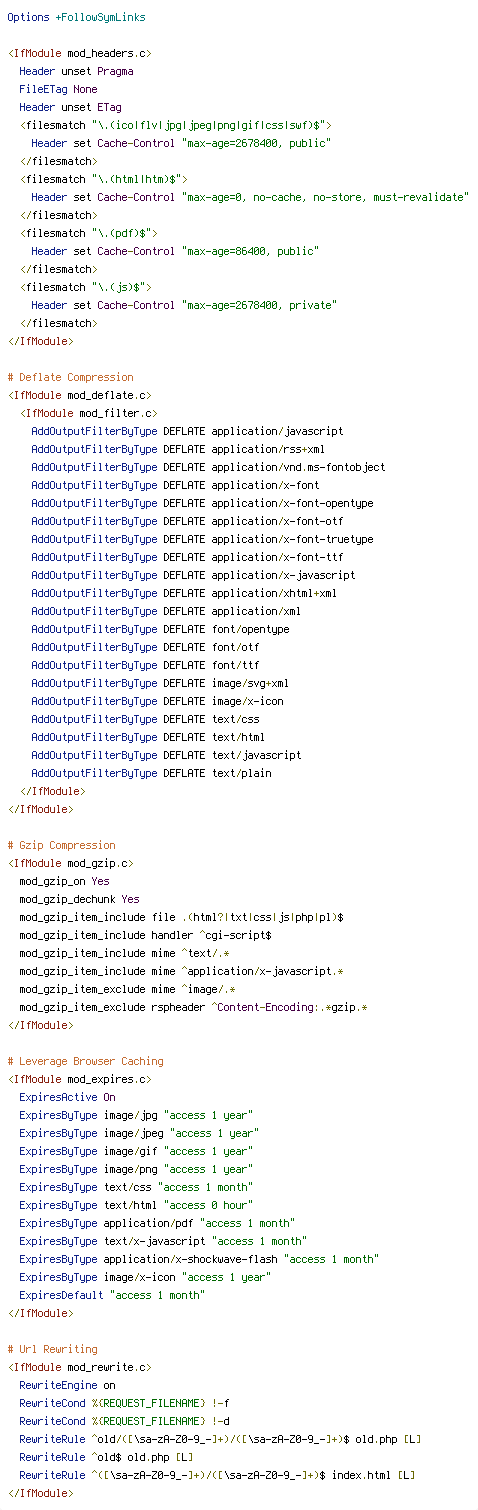478x1510 pixels.
Task: Click the '# Gzip Compression' comment
Action: [61, 846]
